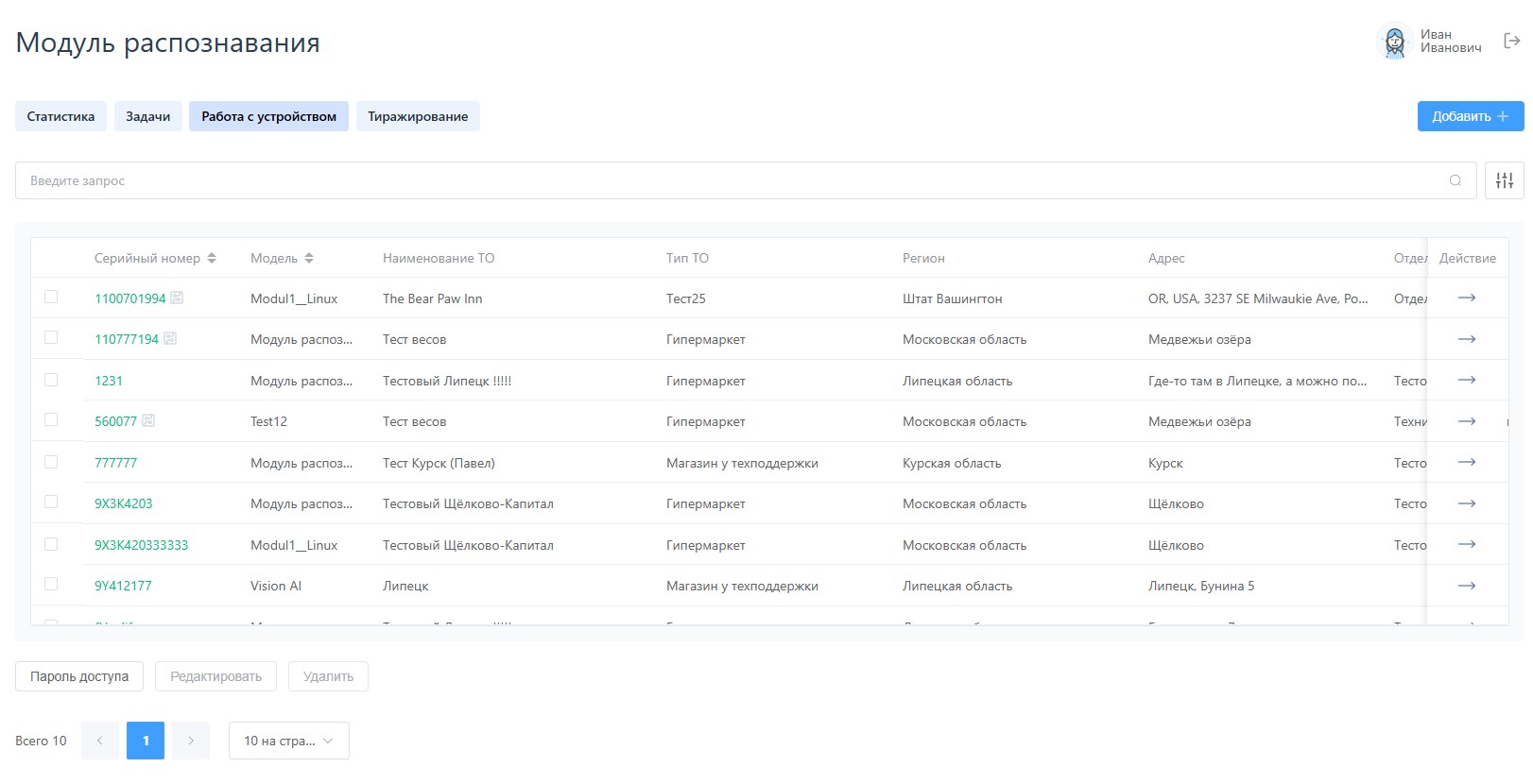Click the Пароль доступа button
The image size is (1533, 784).
[x=79, y=676]
